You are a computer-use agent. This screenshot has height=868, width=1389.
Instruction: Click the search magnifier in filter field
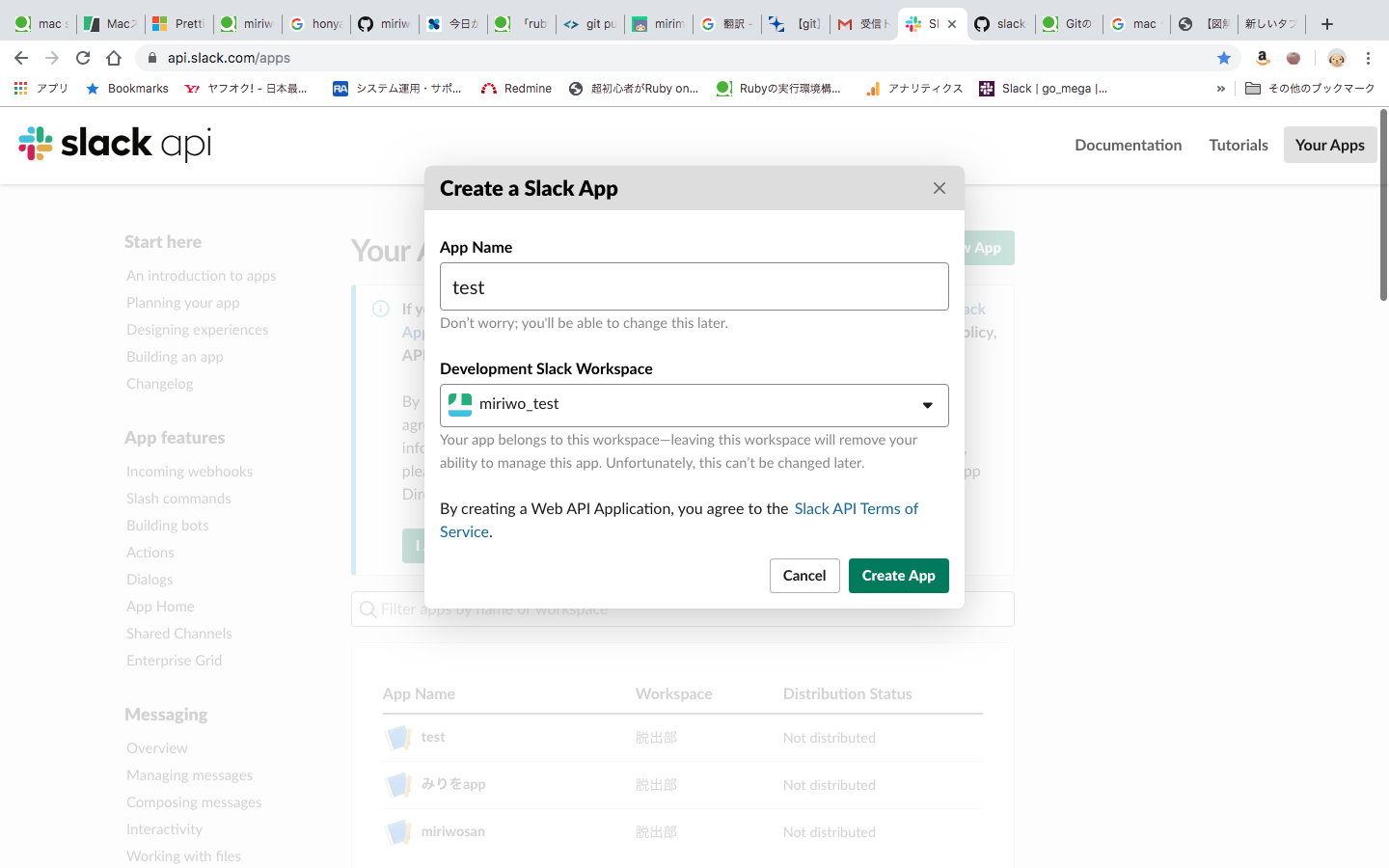[368, 609]
